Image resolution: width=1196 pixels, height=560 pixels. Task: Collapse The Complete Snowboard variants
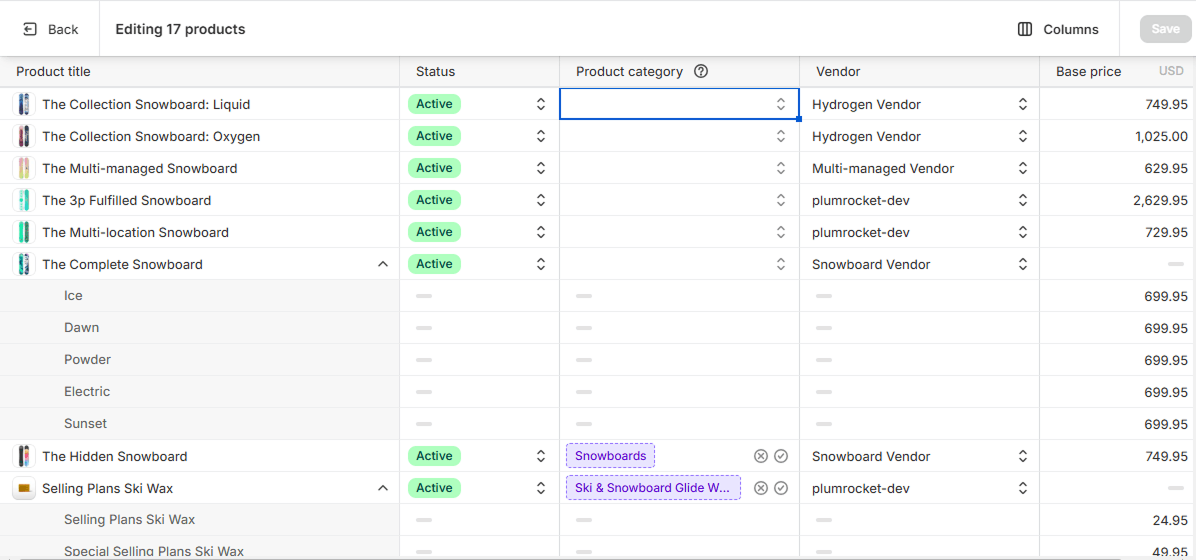(383, 264)
